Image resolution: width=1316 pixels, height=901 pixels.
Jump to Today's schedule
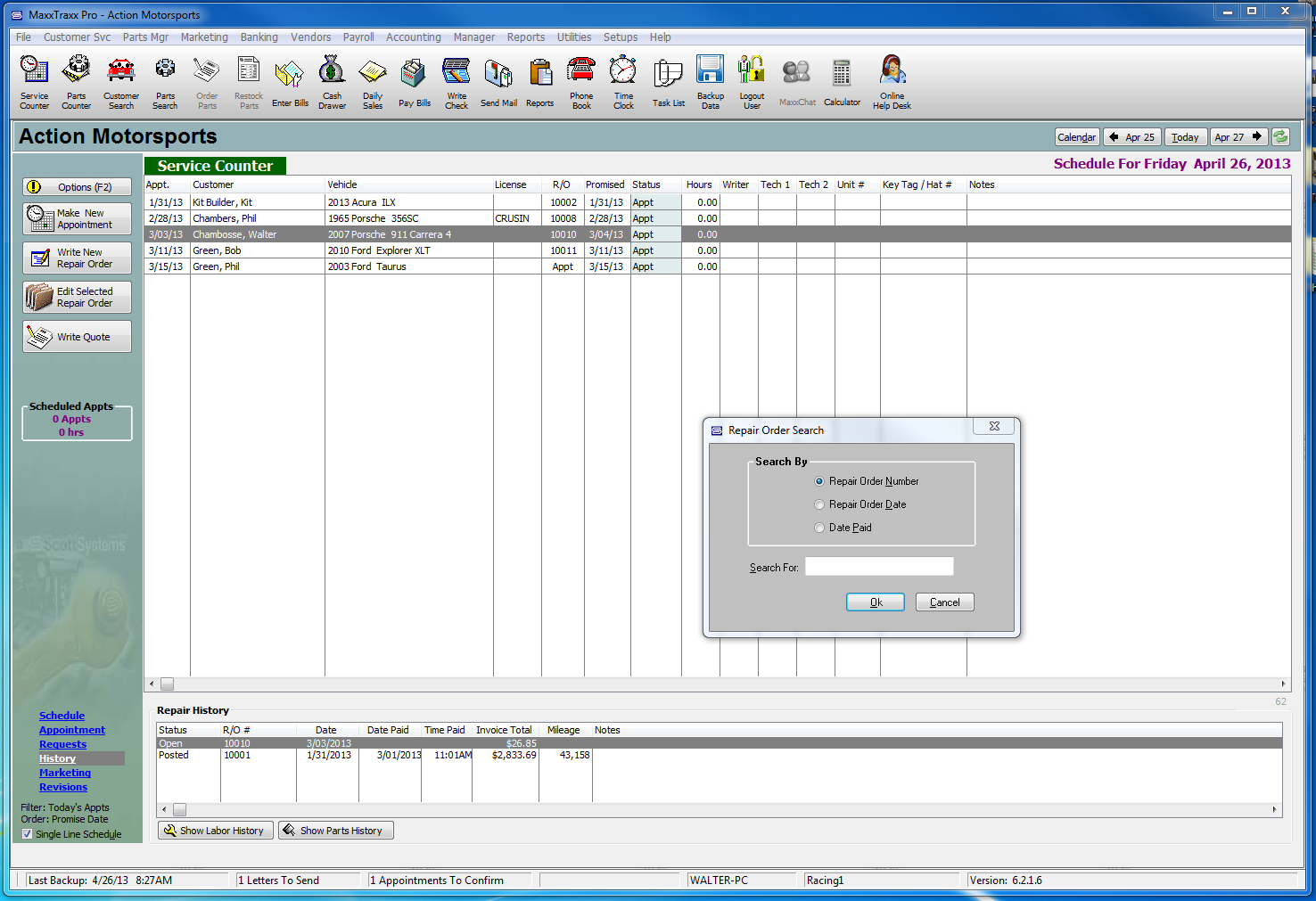1185,137
